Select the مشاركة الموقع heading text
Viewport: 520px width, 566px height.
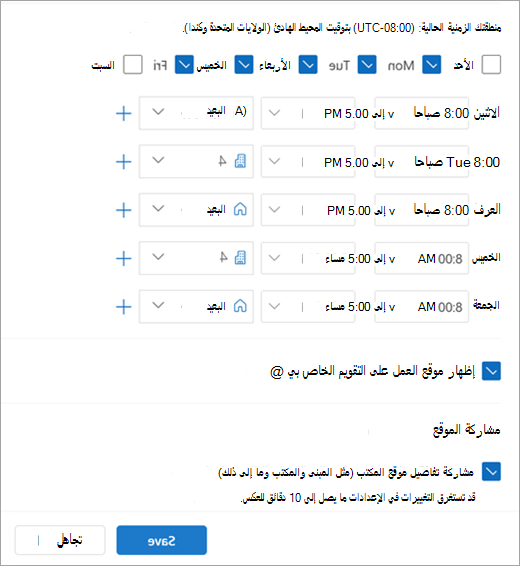coord(467,430)
